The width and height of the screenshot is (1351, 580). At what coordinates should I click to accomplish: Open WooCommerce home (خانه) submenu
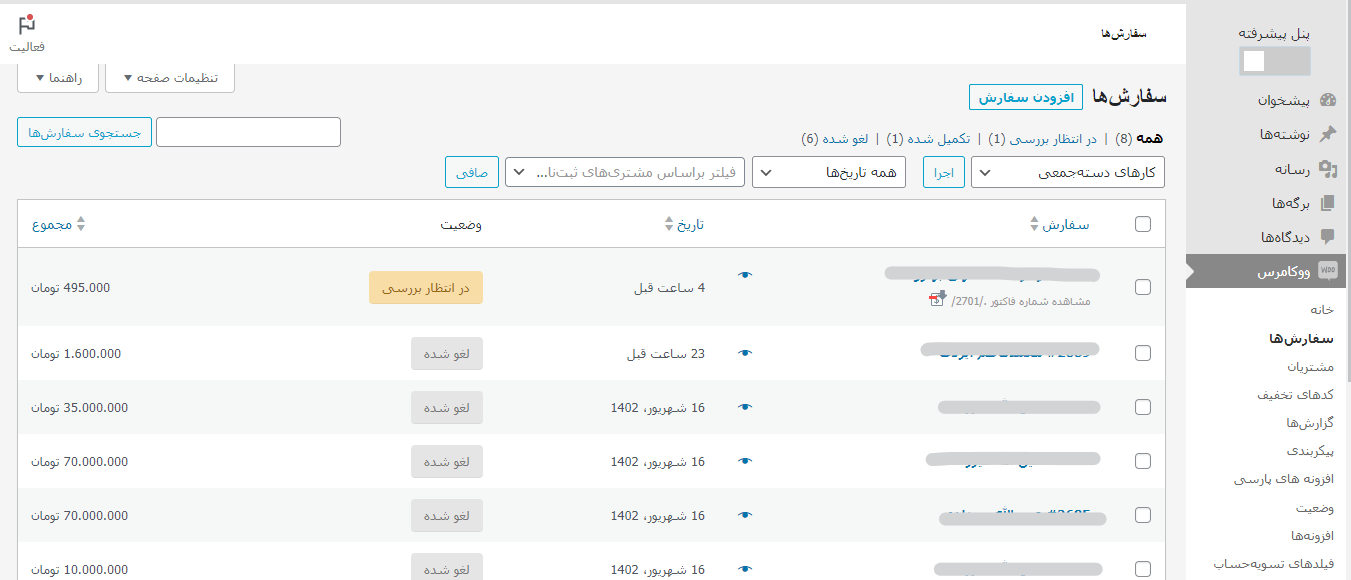pos(1322,310)
